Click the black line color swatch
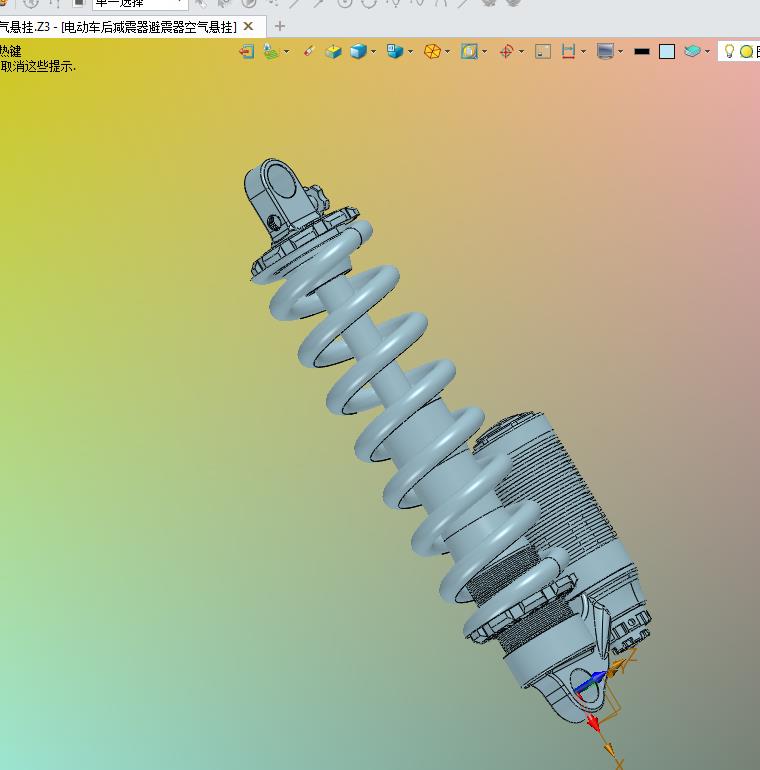This screenshot has width=760, height=770. point(642,51)
